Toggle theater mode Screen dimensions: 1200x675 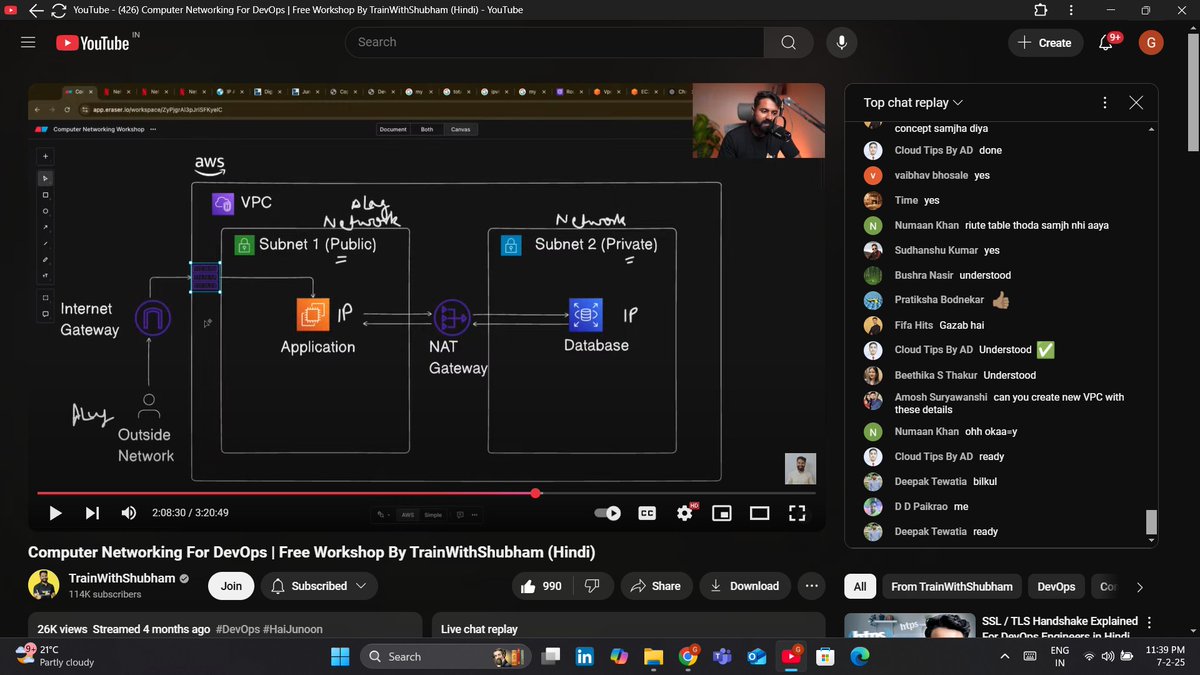click(760, 513)
